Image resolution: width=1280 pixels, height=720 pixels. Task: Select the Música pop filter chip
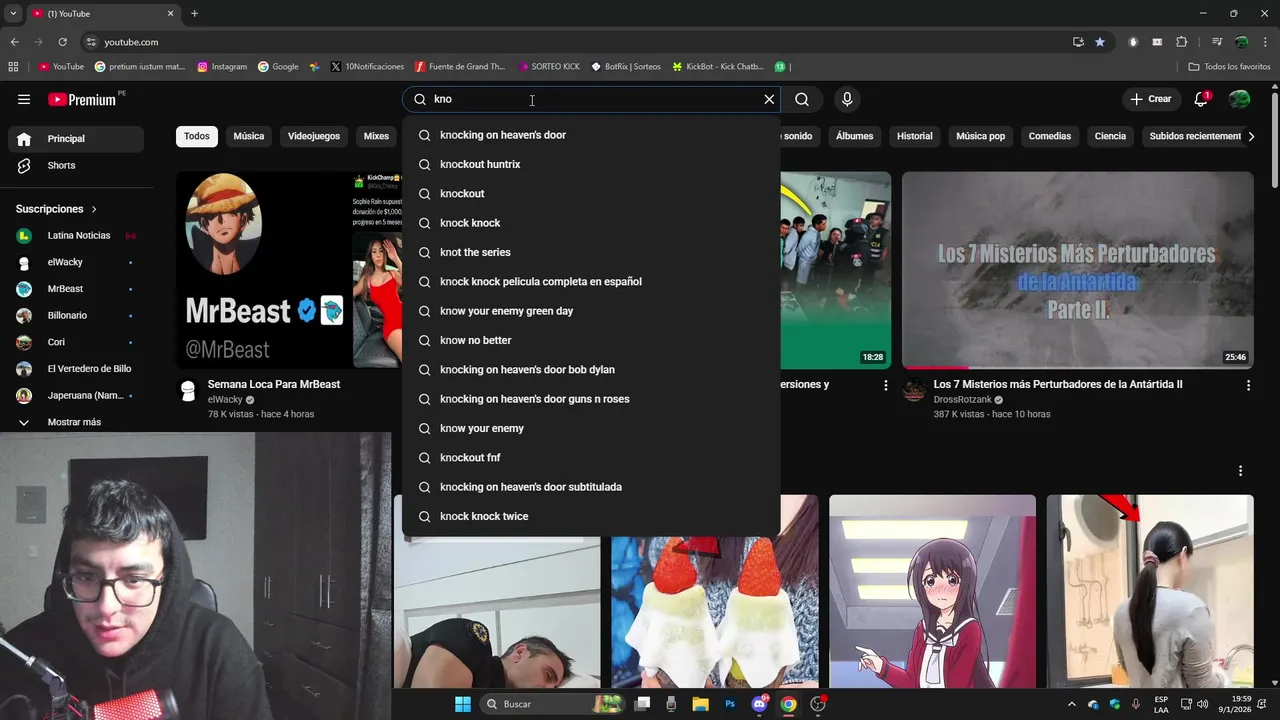980,136
